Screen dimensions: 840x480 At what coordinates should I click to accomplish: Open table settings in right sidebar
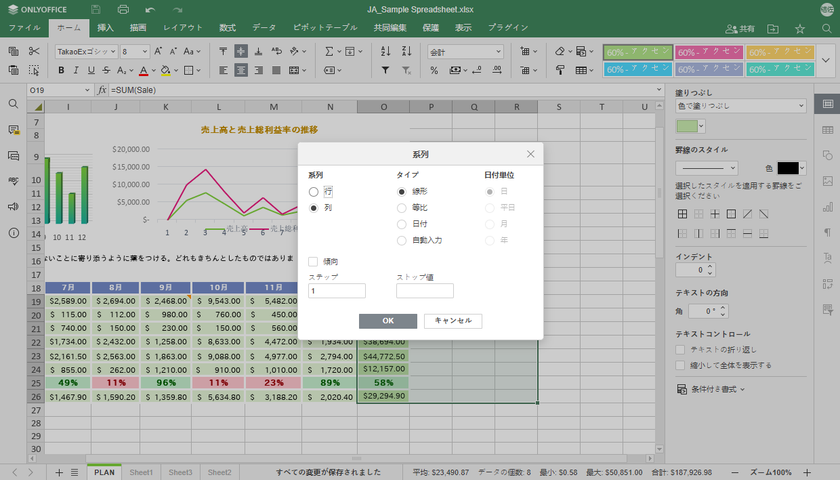828,130
